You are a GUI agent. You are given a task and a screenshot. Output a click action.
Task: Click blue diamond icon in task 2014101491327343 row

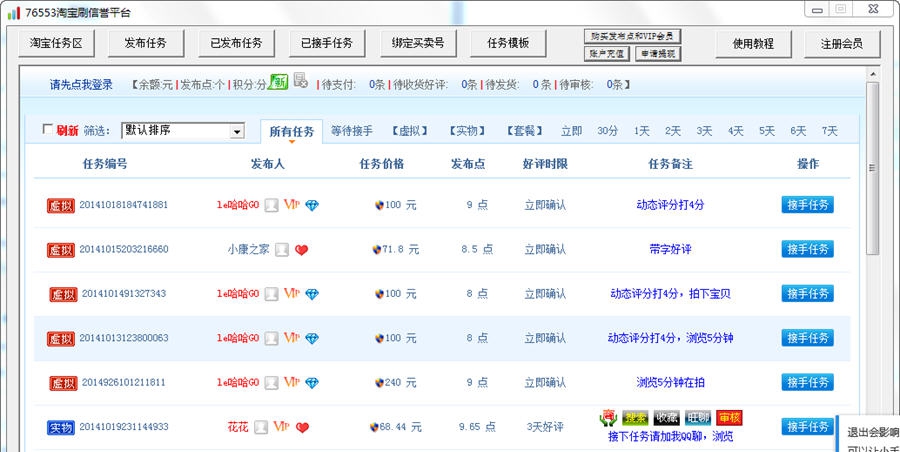pos(312,294)
